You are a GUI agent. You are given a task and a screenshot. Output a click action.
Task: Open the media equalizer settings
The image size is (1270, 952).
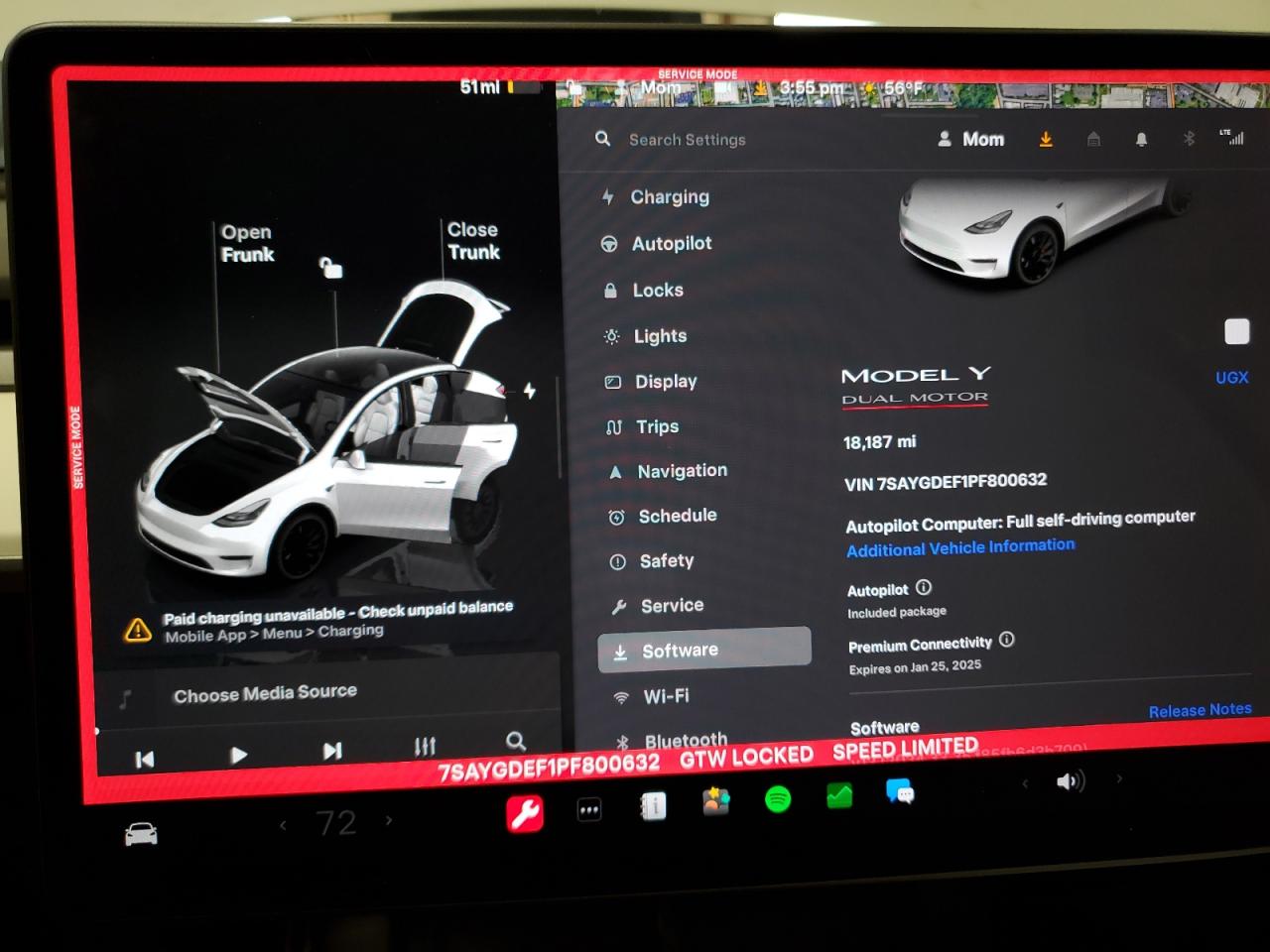tap(425, 746)
